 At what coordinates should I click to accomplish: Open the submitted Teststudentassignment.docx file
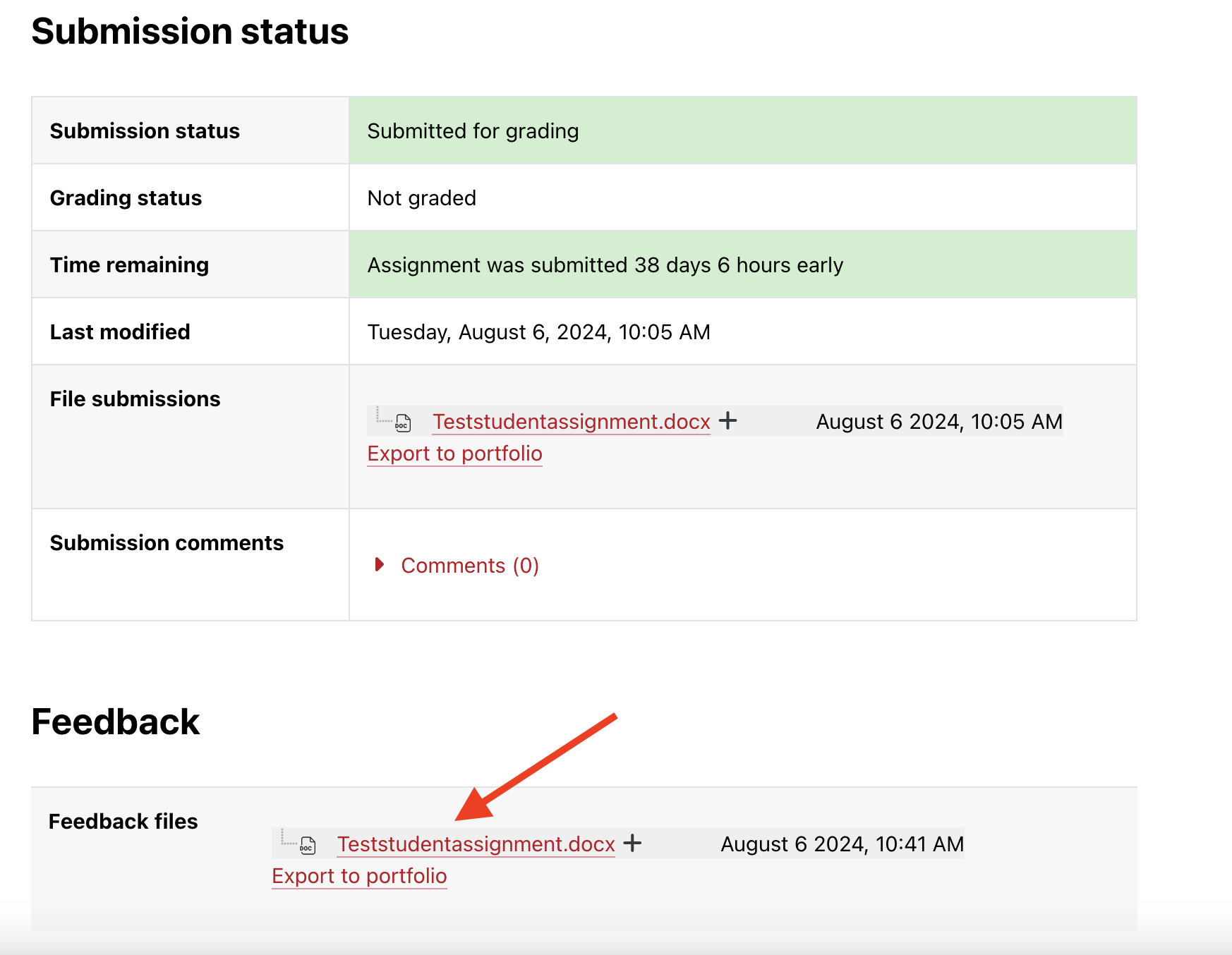click(x=571, y=422)
